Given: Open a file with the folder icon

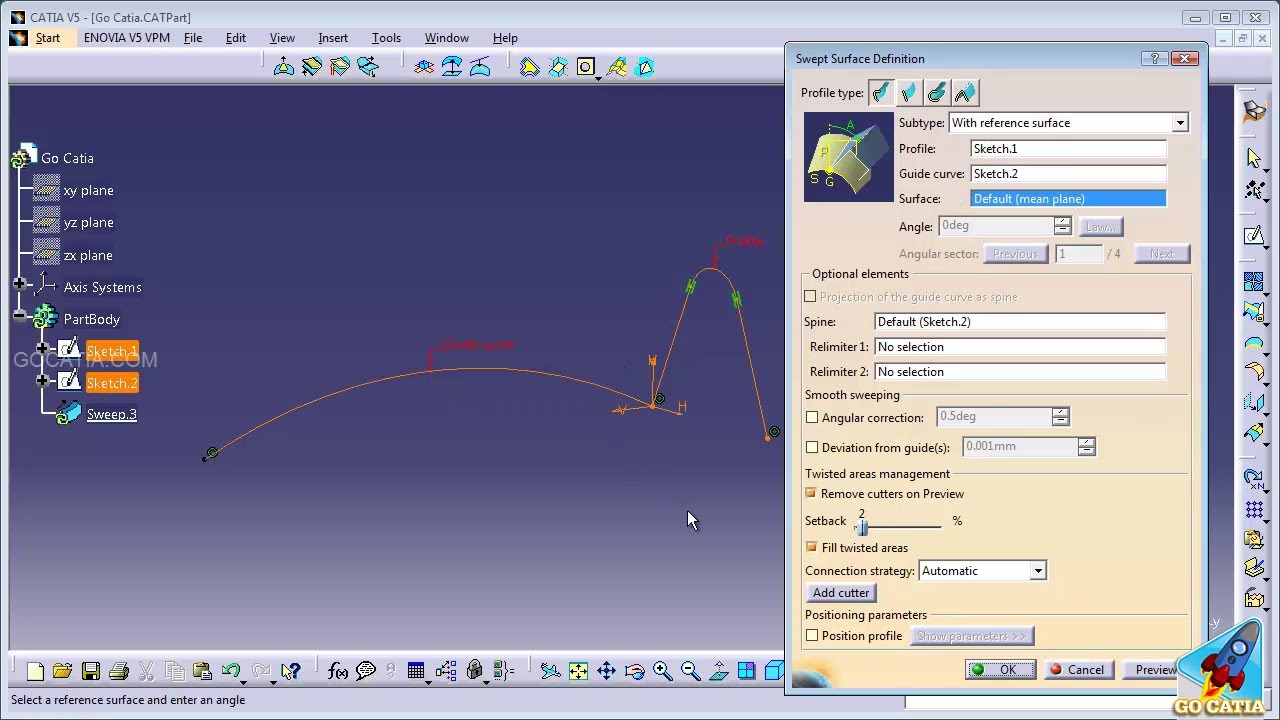Looking at the screenshot, I should 62,671.
